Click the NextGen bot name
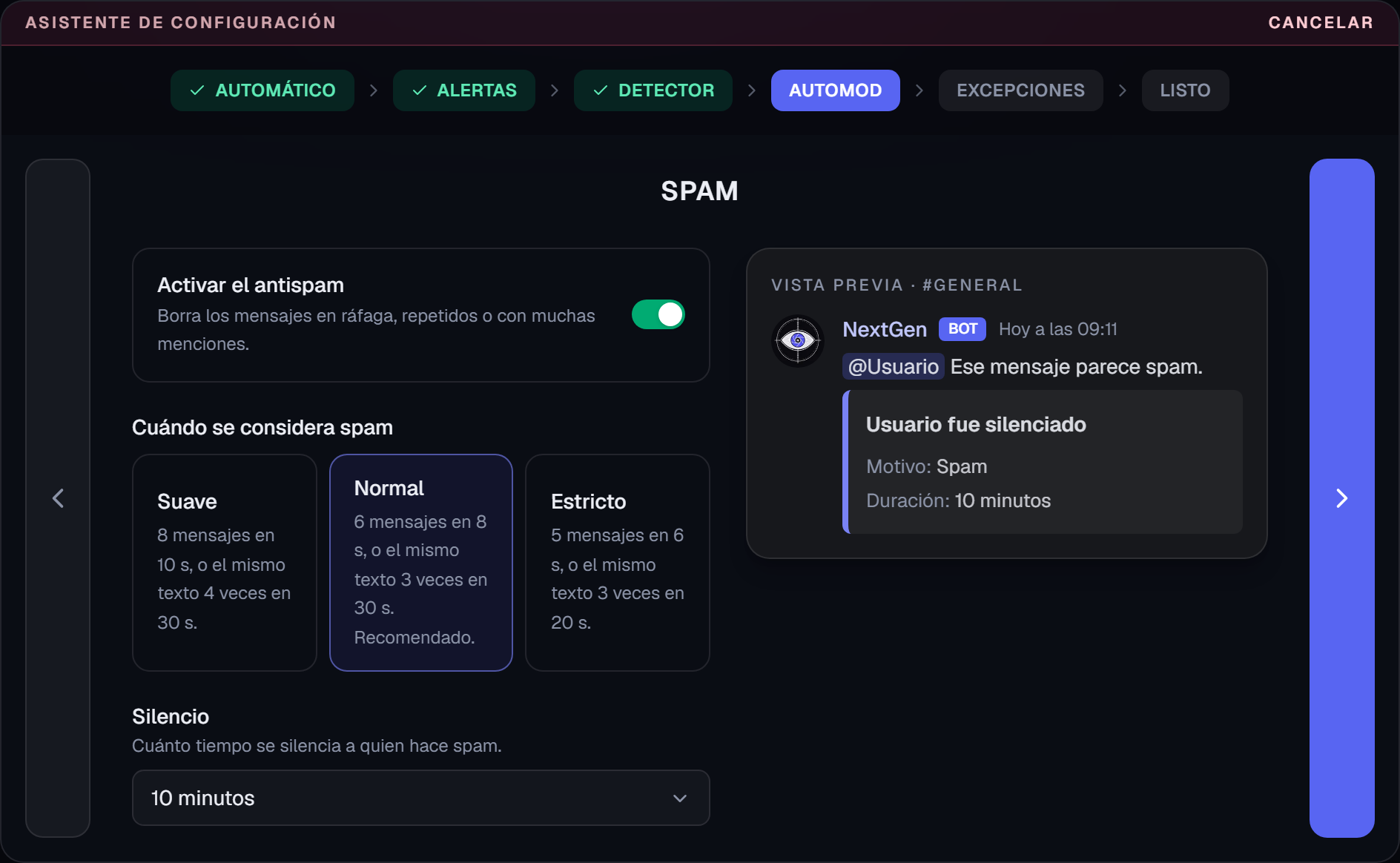This screenshot has height=863, width=1400. (885, 329)
